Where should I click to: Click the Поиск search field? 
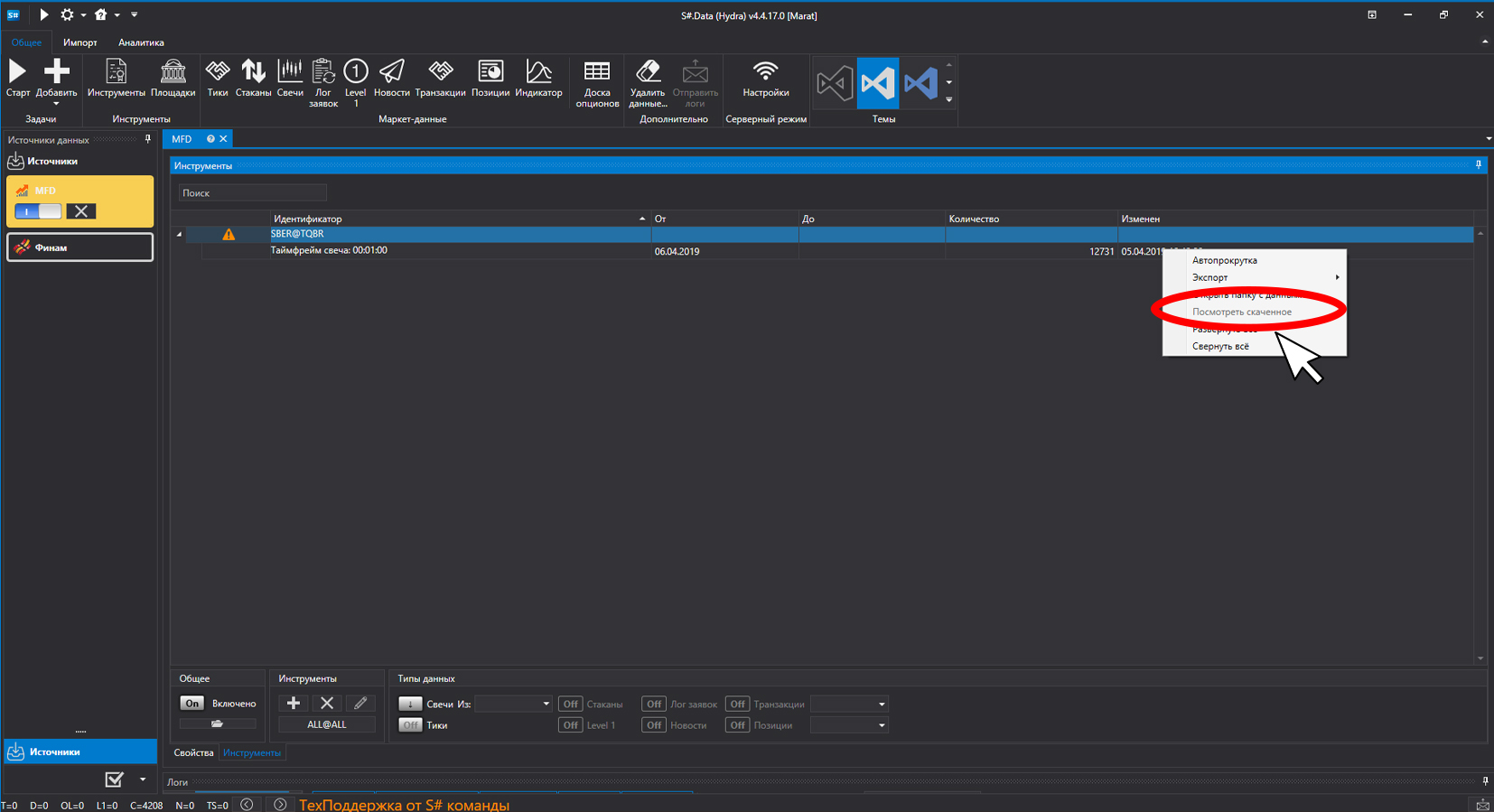(252, 193)
